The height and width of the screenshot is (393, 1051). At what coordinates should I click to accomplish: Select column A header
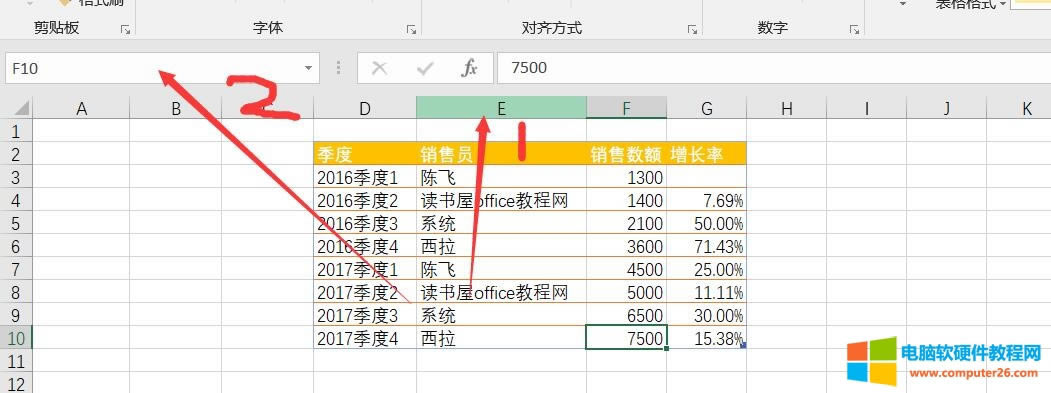pos(81,108)
